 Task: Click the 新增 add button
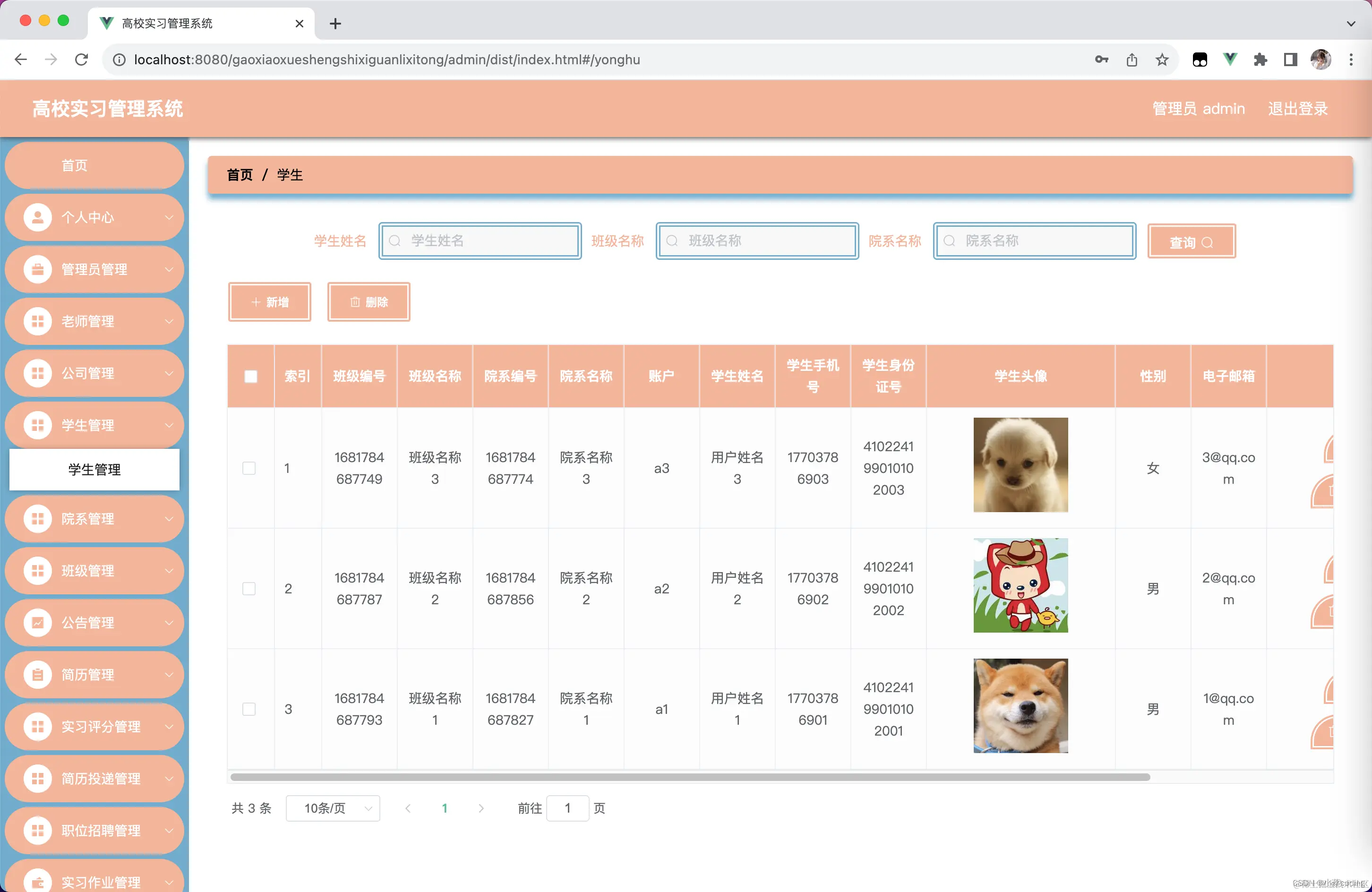270,301
